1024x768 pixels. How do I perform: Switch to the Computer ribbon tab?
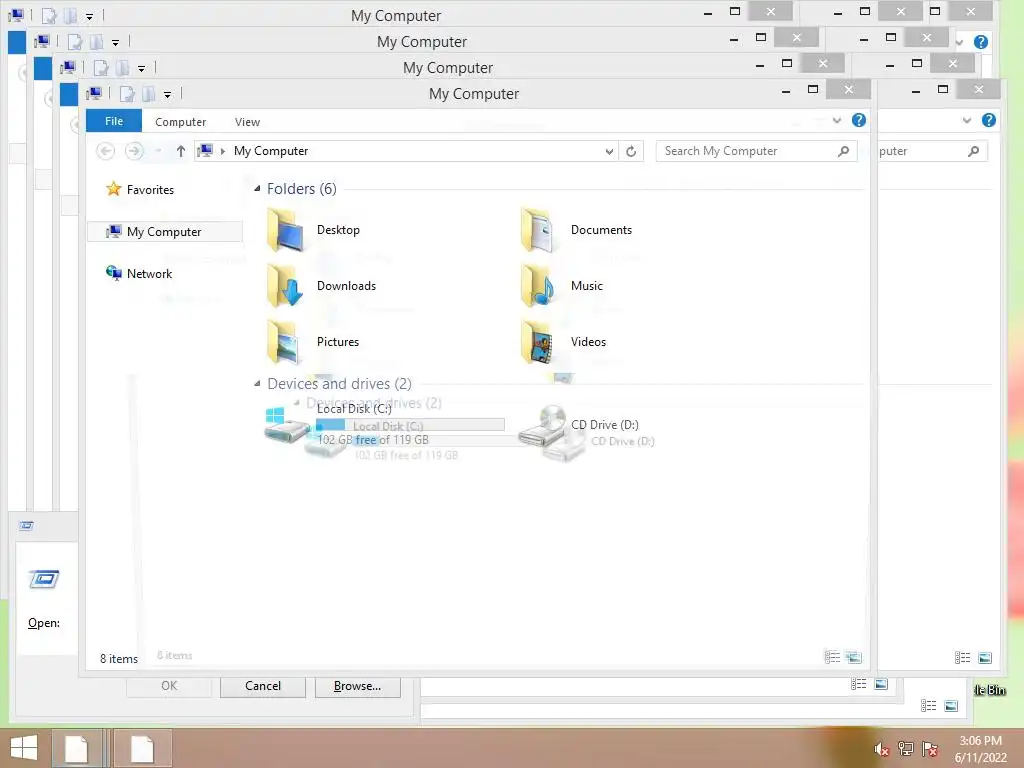click(x=180, y=121)
